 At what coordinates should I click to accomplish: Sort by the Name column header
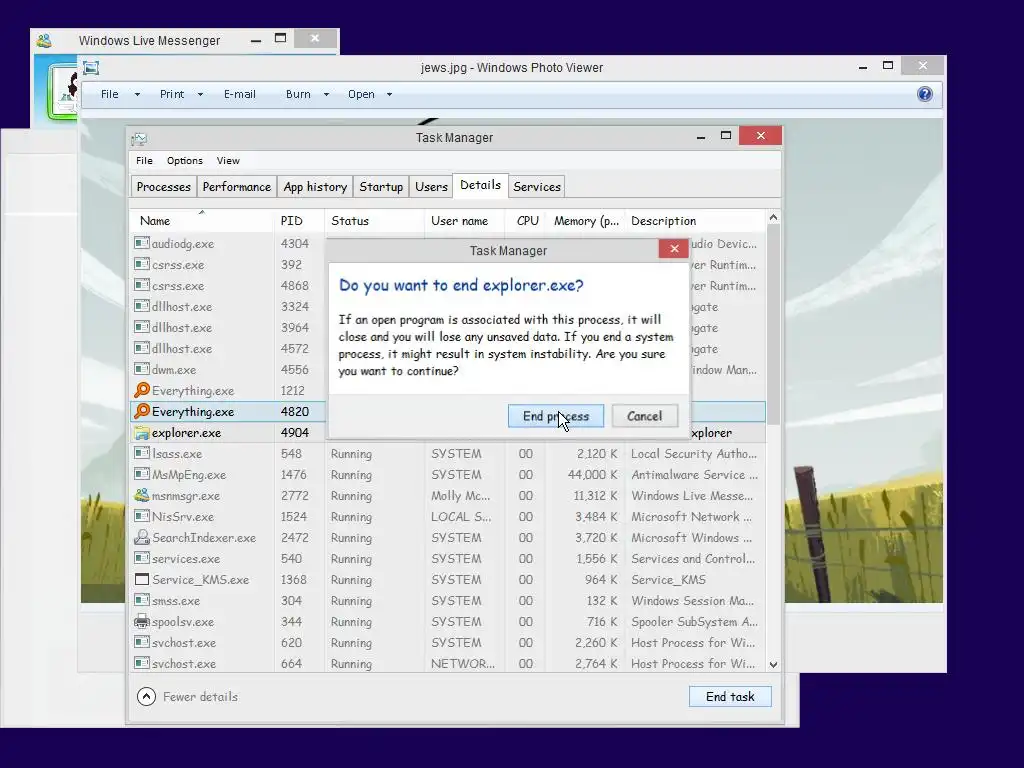[x=201, y=221]
